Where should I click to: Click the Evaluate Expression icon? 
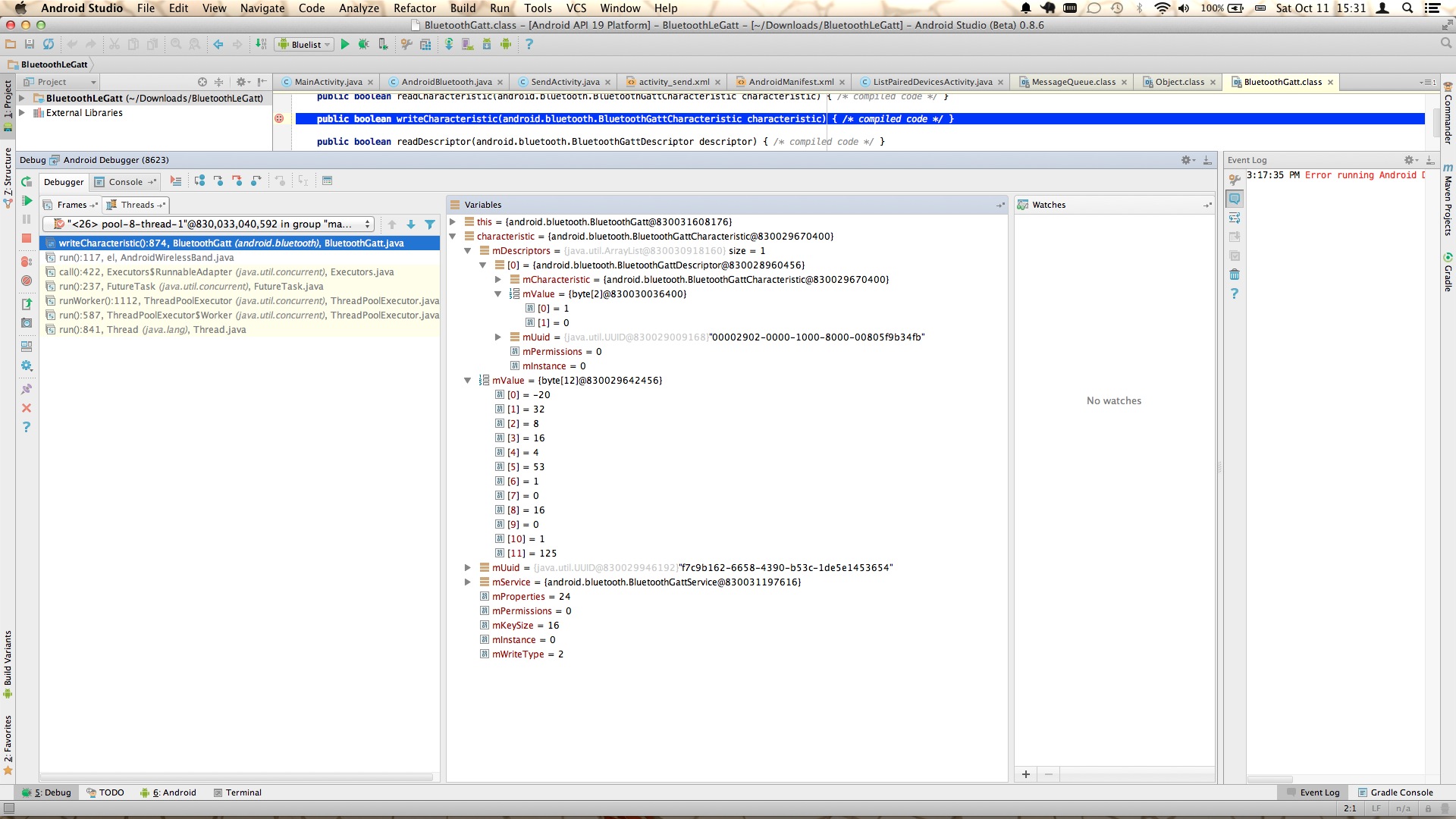328,180
